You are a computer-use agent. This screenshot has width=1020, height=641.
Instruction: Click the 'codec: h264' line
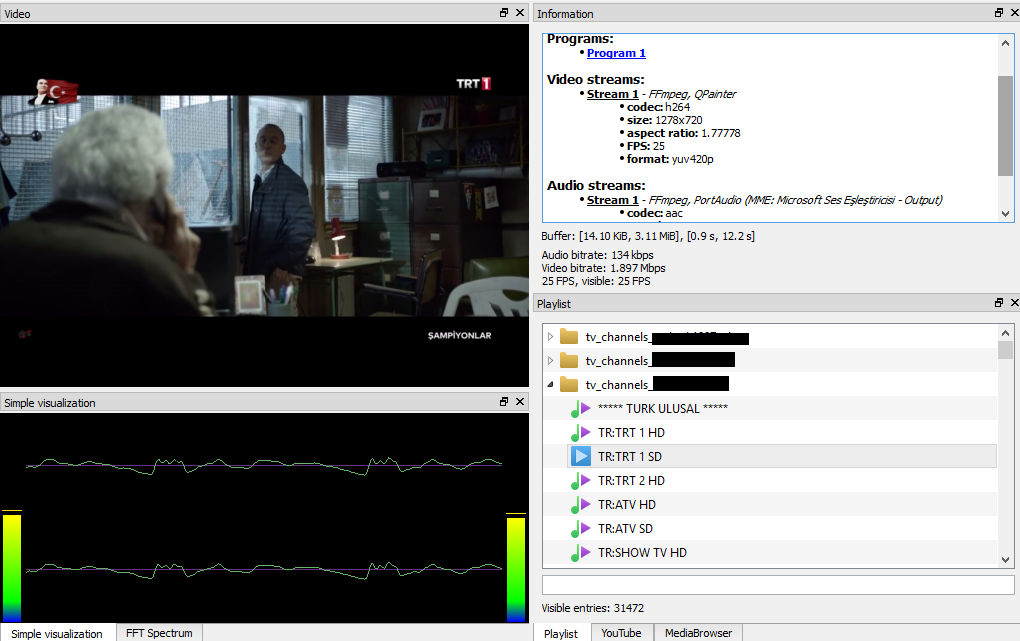point(658,107)
